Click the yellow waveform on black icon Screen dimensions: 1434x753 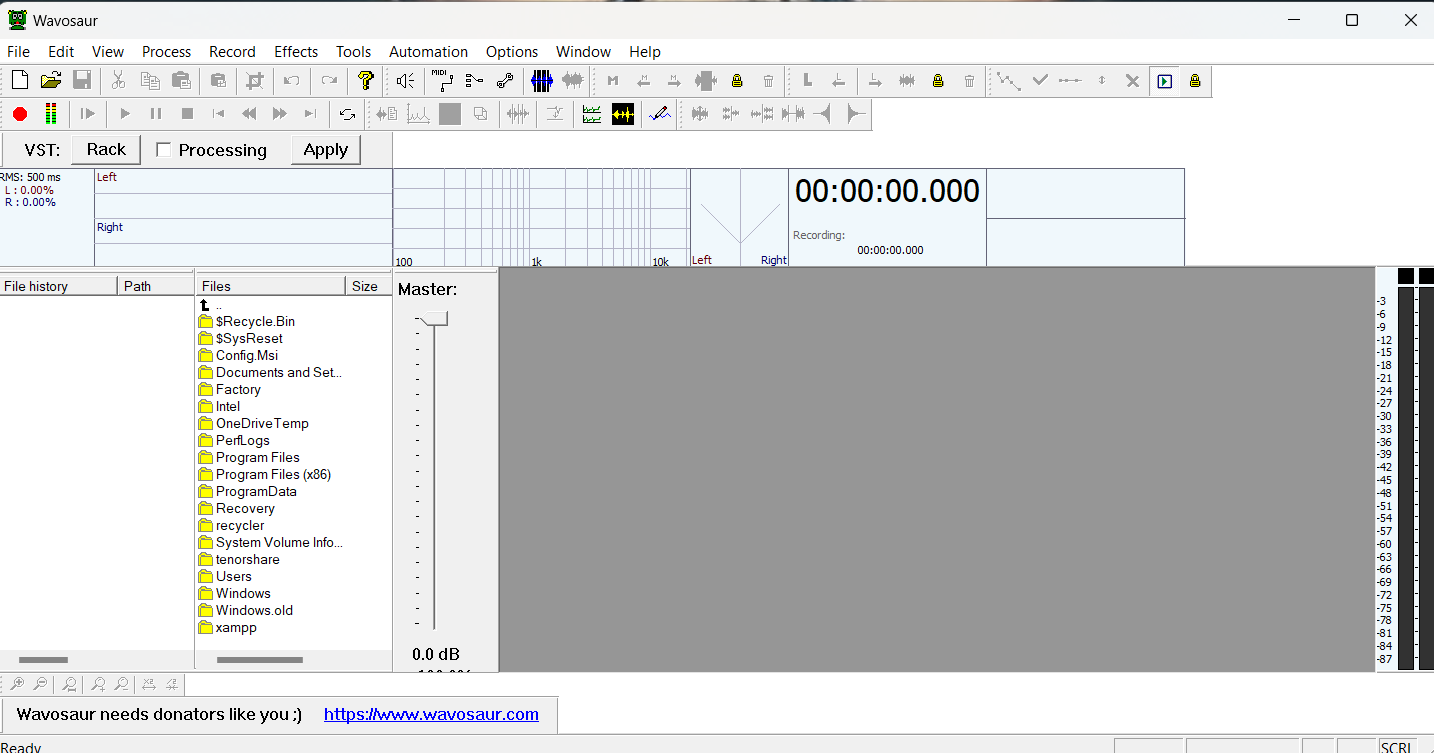[x=623, y=114]
